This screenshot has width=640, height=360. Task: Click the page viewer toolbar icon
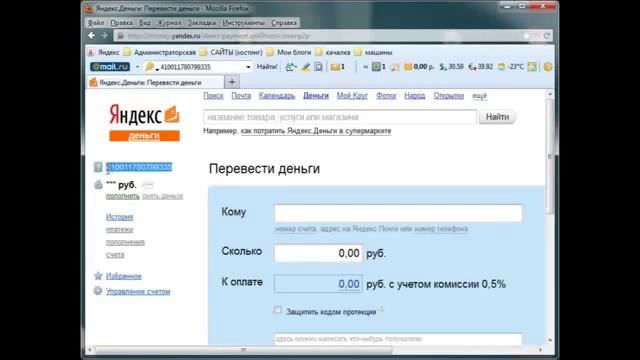(x=318, y=67)
